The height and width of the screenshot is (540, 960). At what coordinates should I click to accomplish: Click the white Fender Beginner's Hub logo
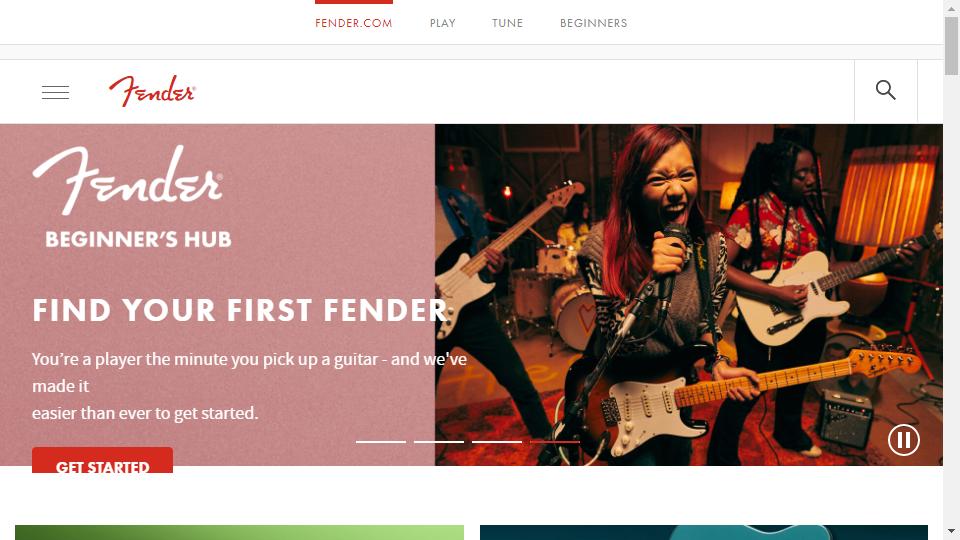(132, 197)
